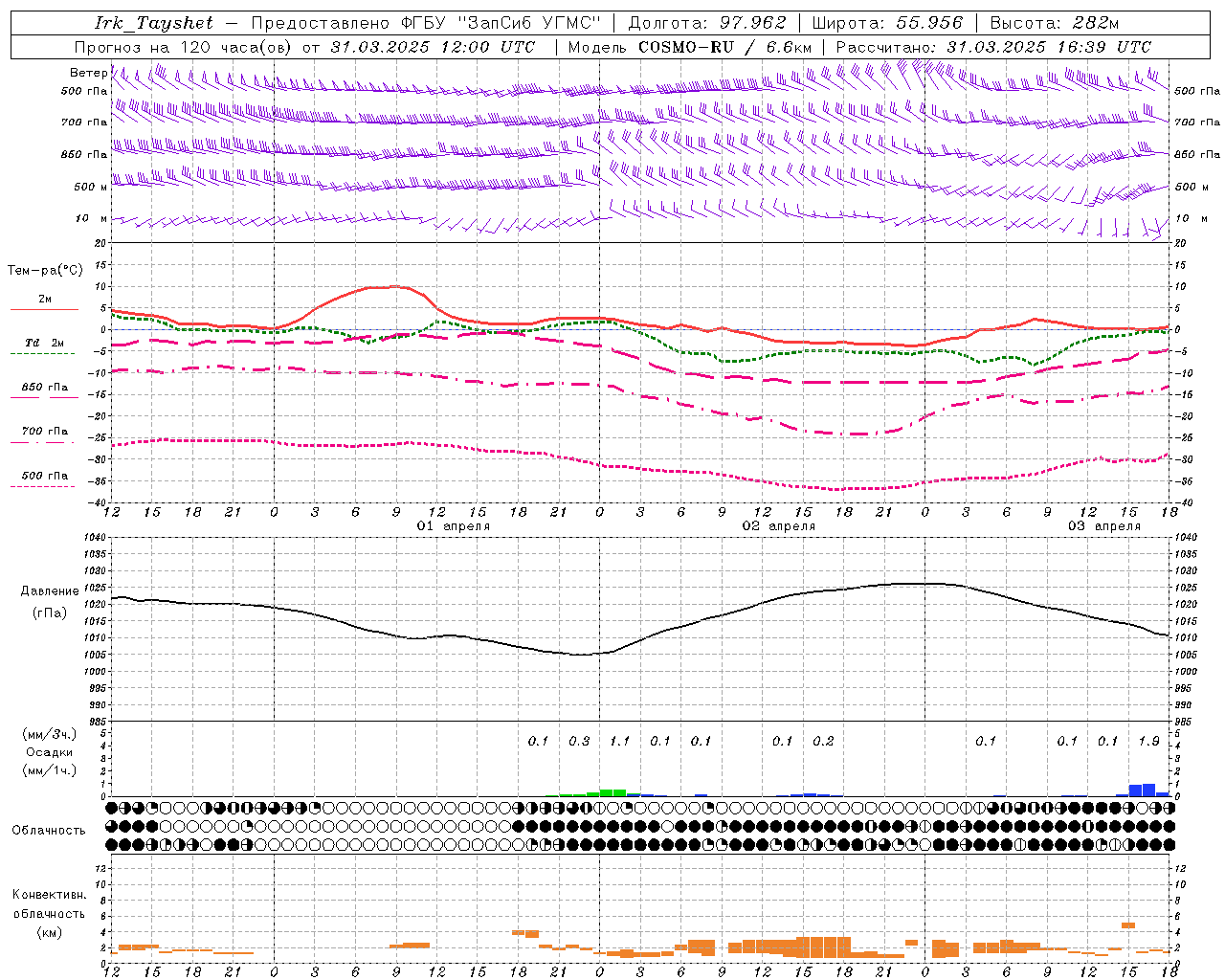Click 1040 on the left pressure axis
Screen dimensions: 1225x980
coord(94,538)
